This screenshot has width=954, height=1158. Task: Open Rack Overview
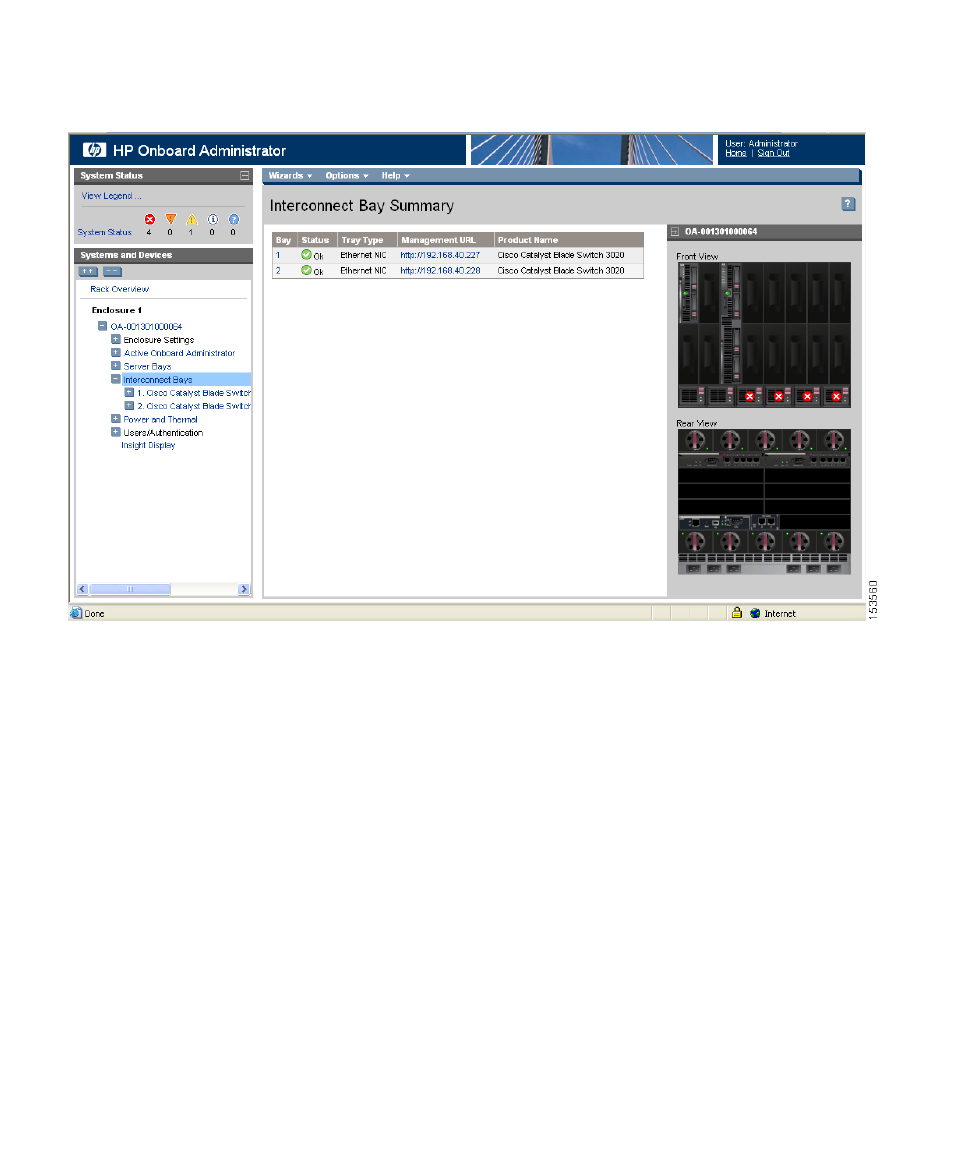pyautogui.click(x=120, y=289)
